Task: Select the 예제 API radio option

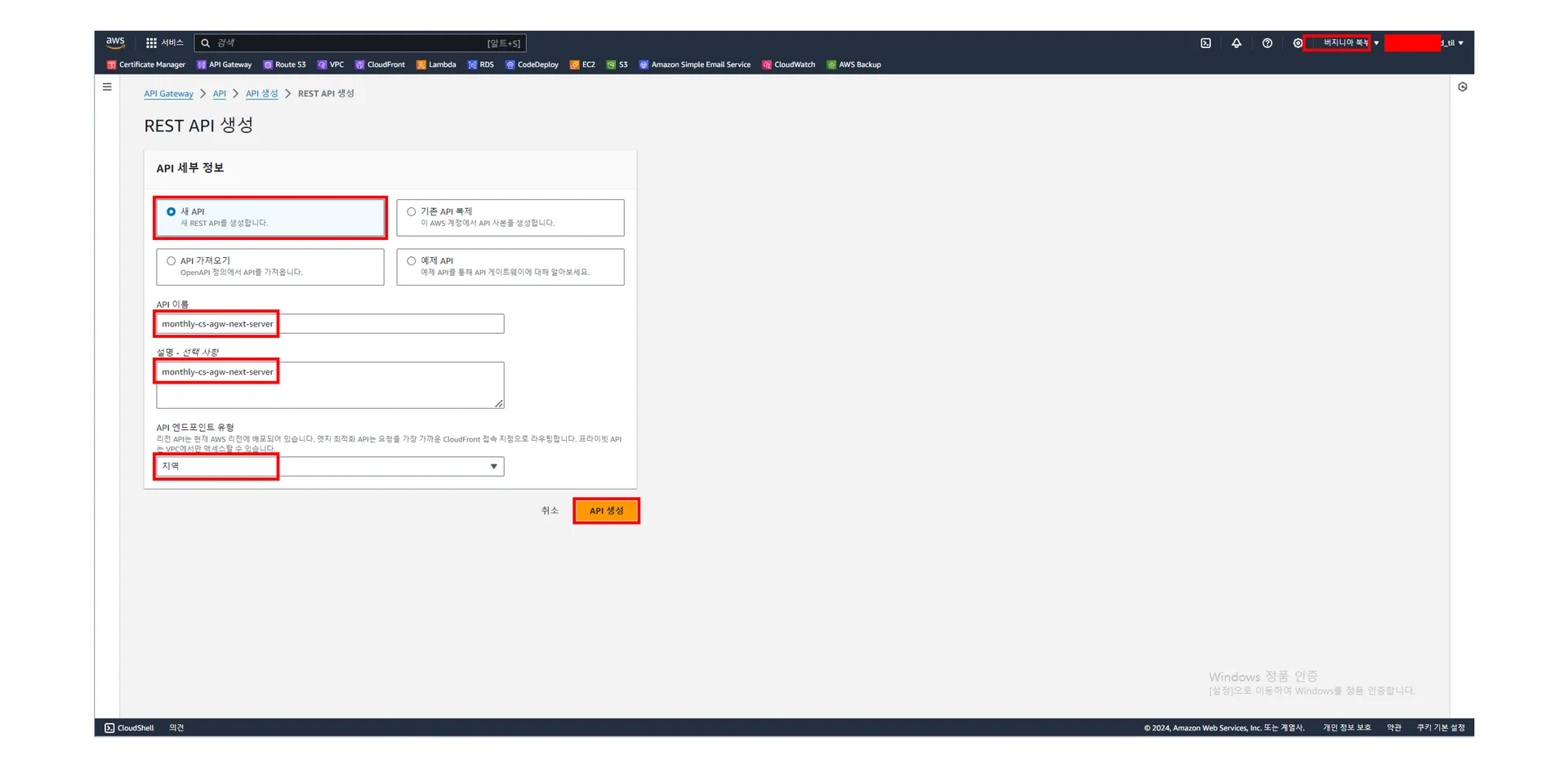Action: click(412, 261)
